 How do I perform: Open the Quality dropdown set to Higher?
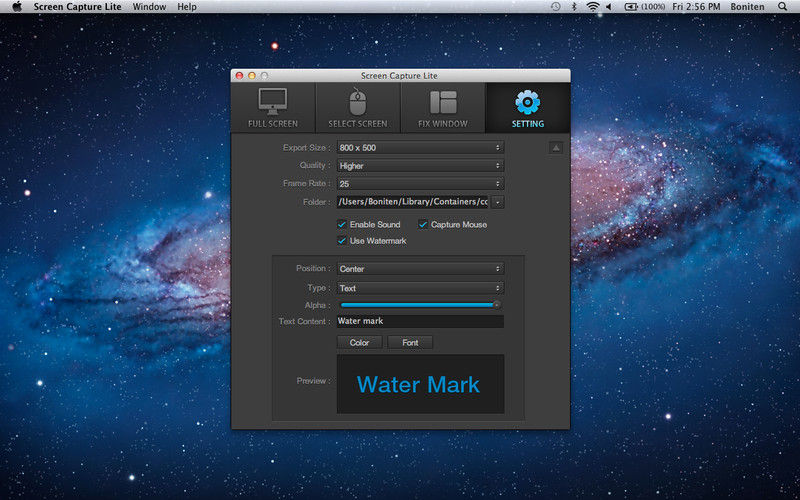tap(420, 165)
